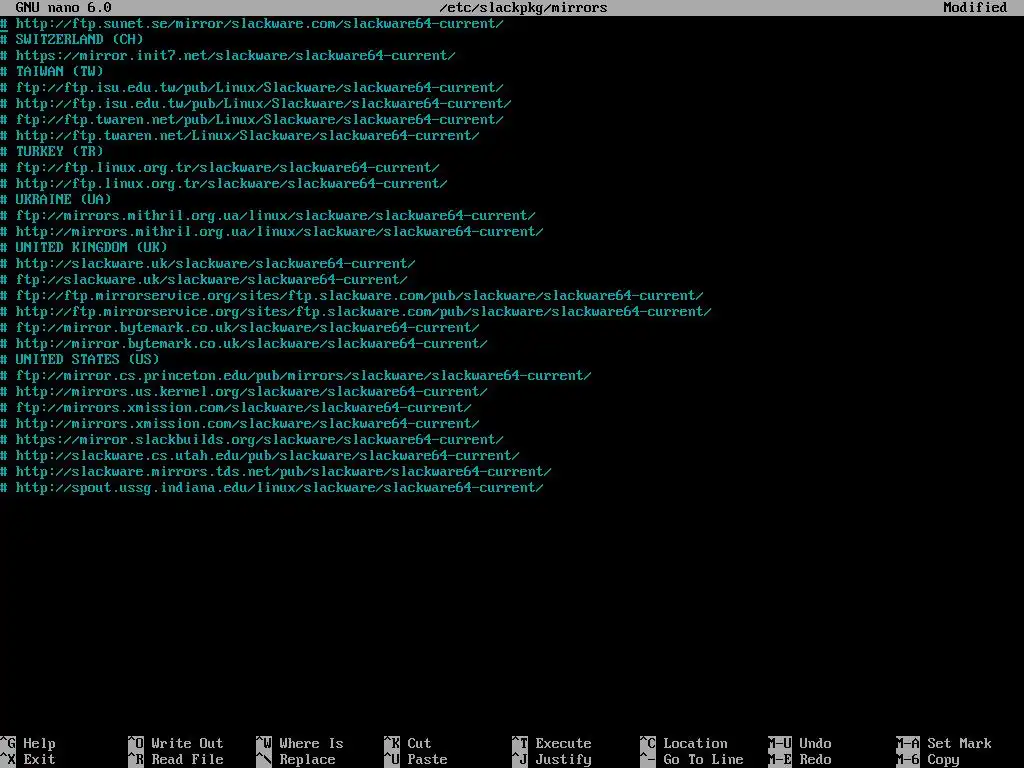Screen dimensions: 1024x768
Task: Click the TAIWAN (TW) heading line
Action: pyautogui.click(x=52, y=71)
